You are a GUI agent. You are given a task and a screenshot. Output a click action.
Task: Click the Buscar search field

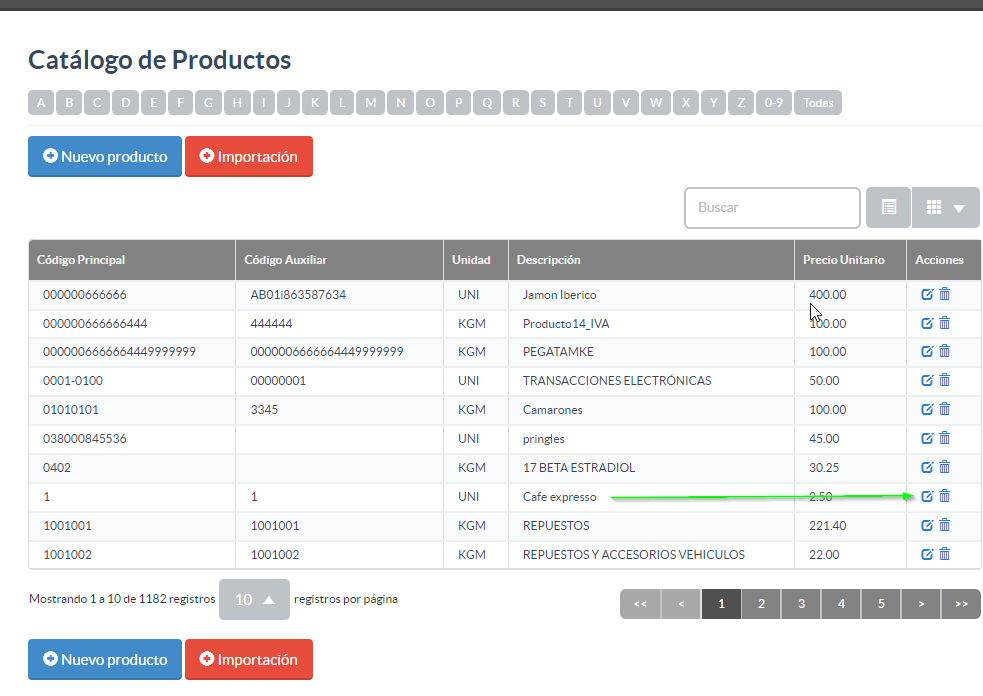click(772, 208)
